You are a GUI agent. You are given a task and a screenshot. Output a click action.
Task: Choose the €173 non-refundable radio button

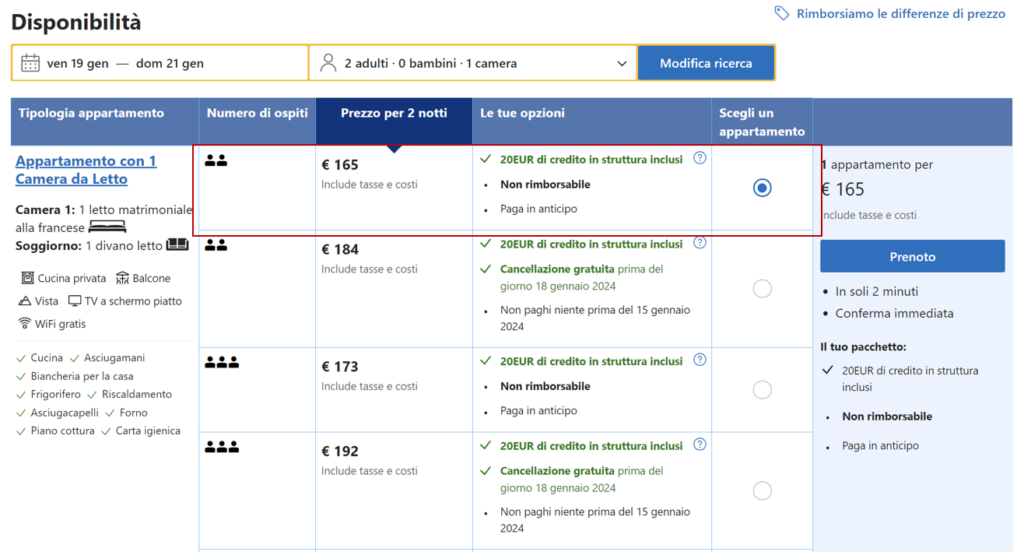pyautogui.click(x=762, y=390)
